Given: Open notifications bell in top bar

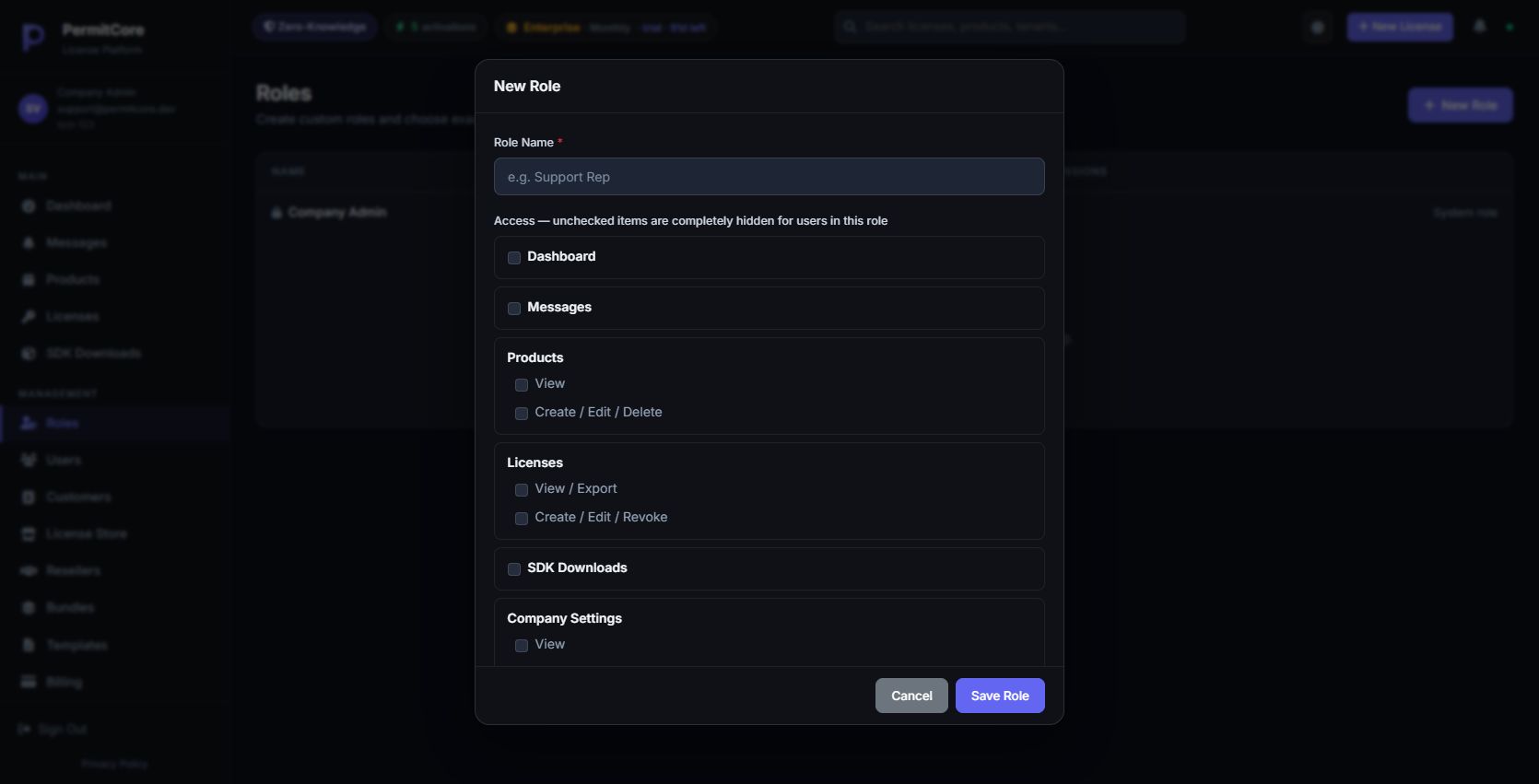Looking at the screenshot, I should point(1479,27).
